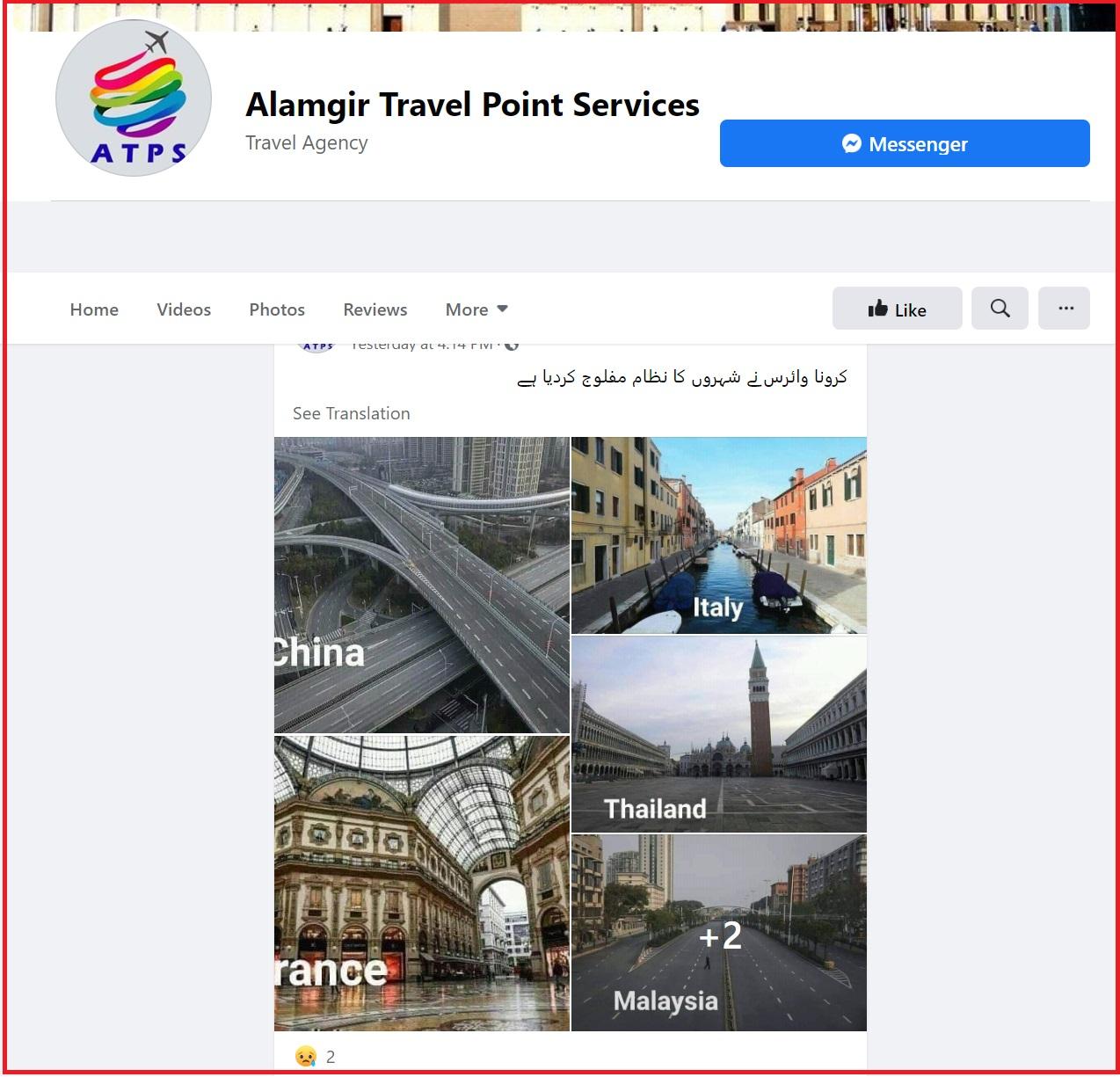Send message via the Messenger button
Viewport: 1120px width, 1077px height.
(x=905, y=143)
